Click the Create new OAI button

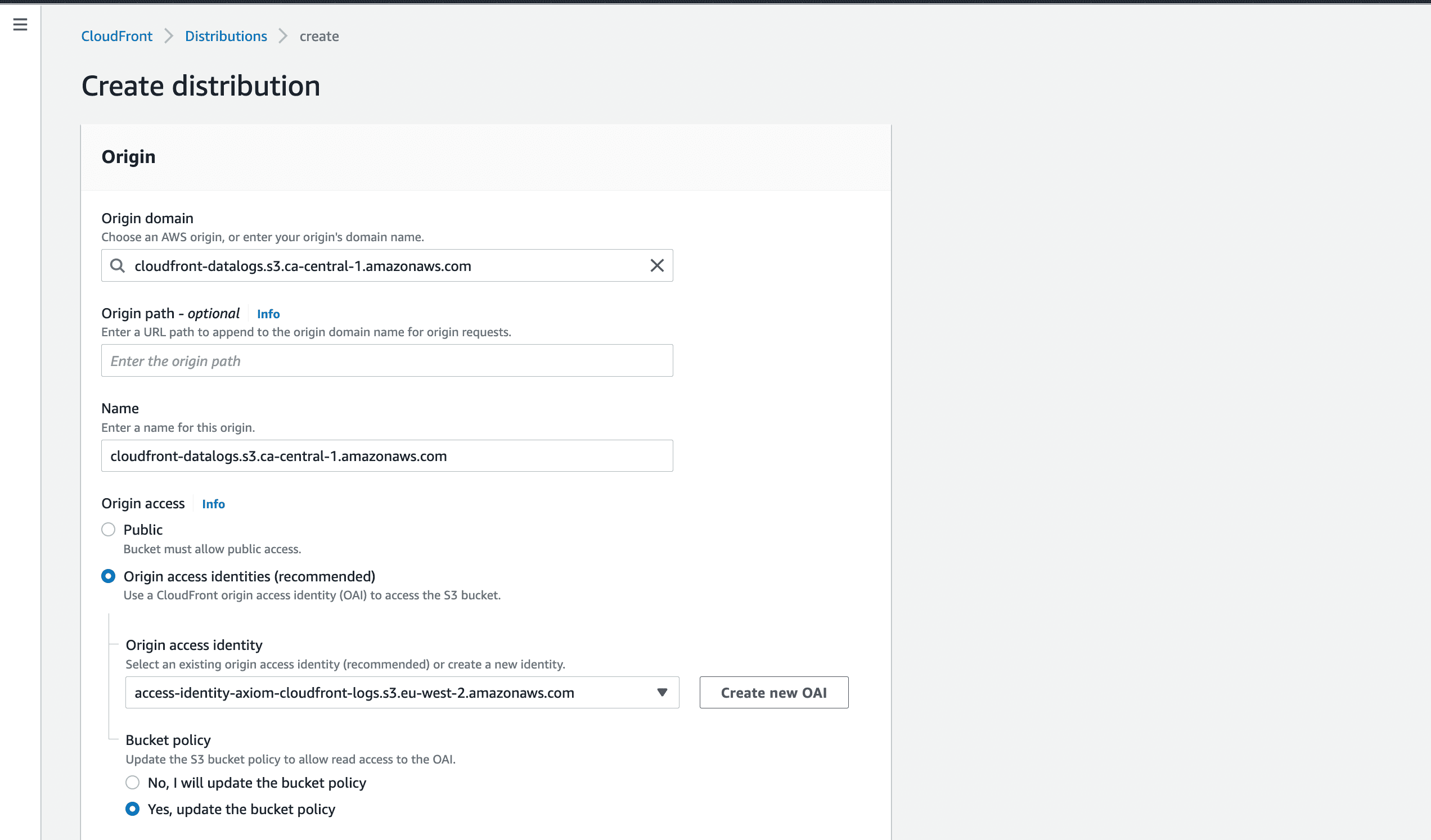point(773,693)
